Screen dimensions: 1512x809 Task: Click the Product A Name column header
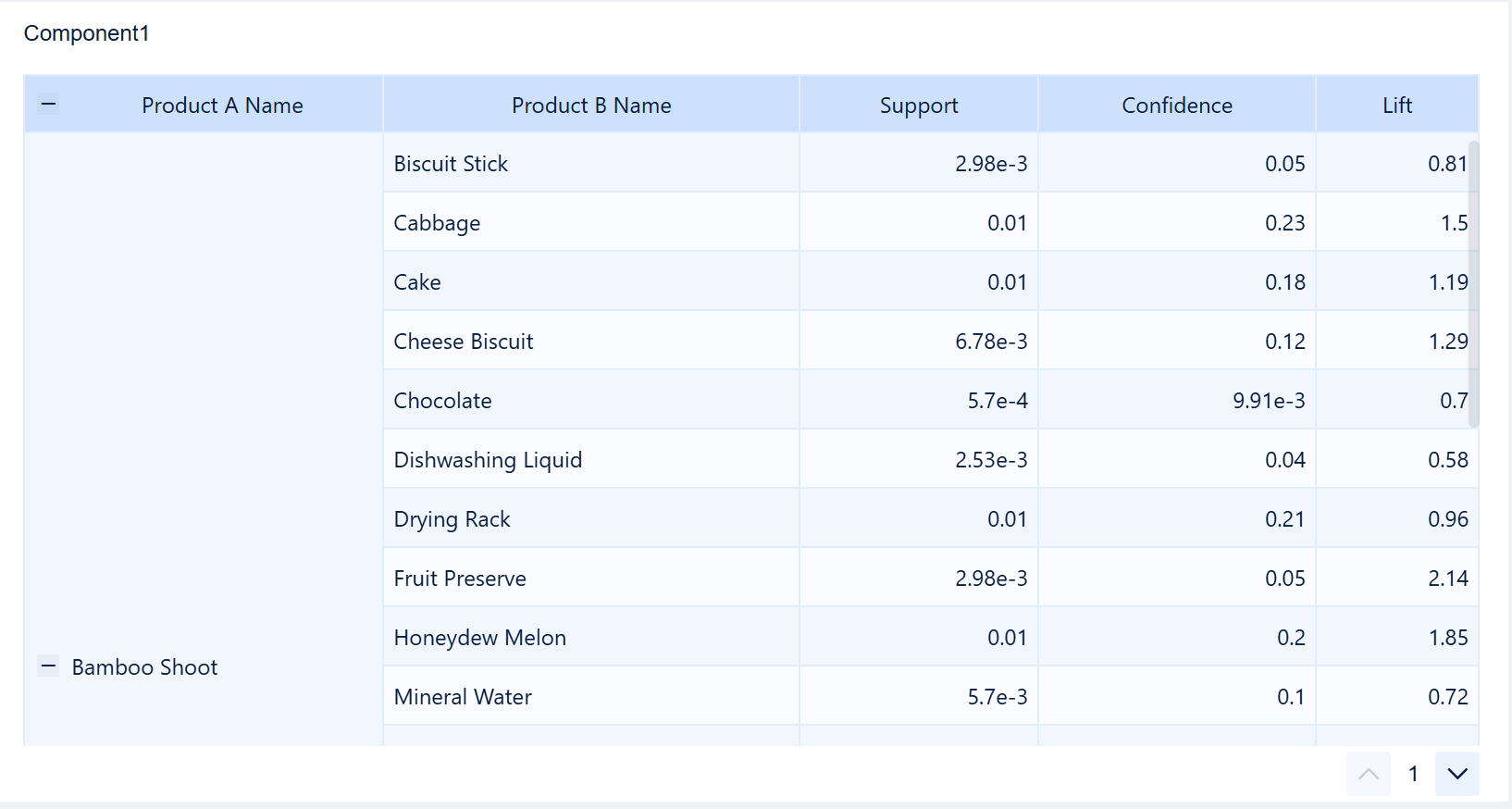(222, 105)
